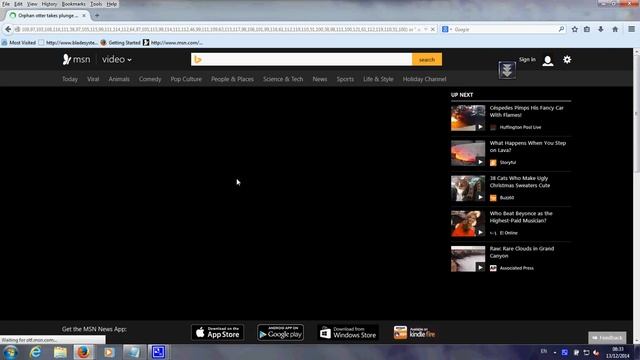Open 'Raw: Rare Clouds in Grand Canyon' link
This screenshot has width=640, height=360.
point(522,252)
